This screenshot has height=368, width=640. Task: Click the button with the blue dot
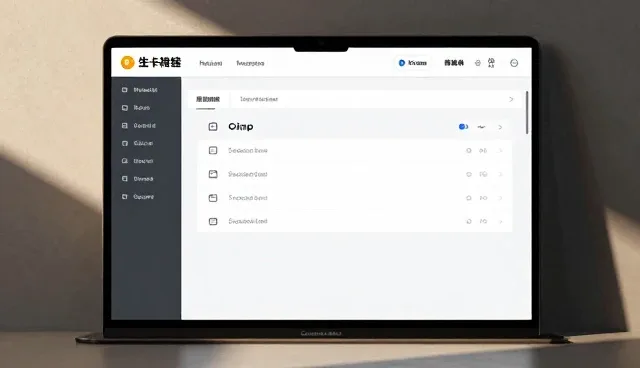[412, 63]
